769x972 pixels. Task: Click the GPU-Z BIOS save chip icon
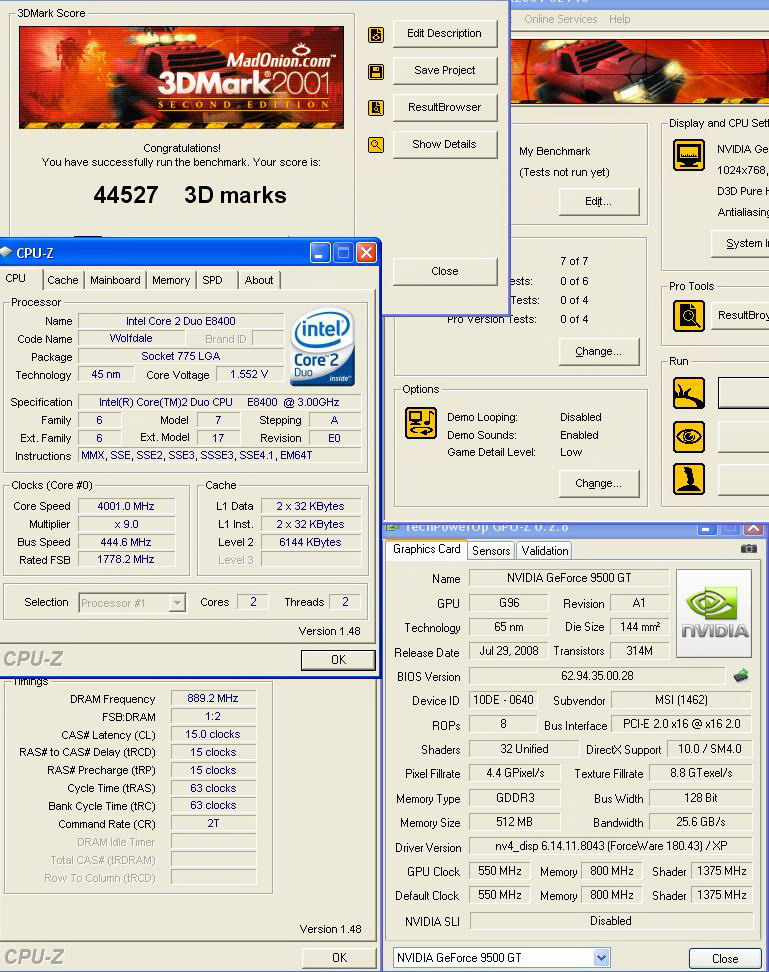click(740, 676)
